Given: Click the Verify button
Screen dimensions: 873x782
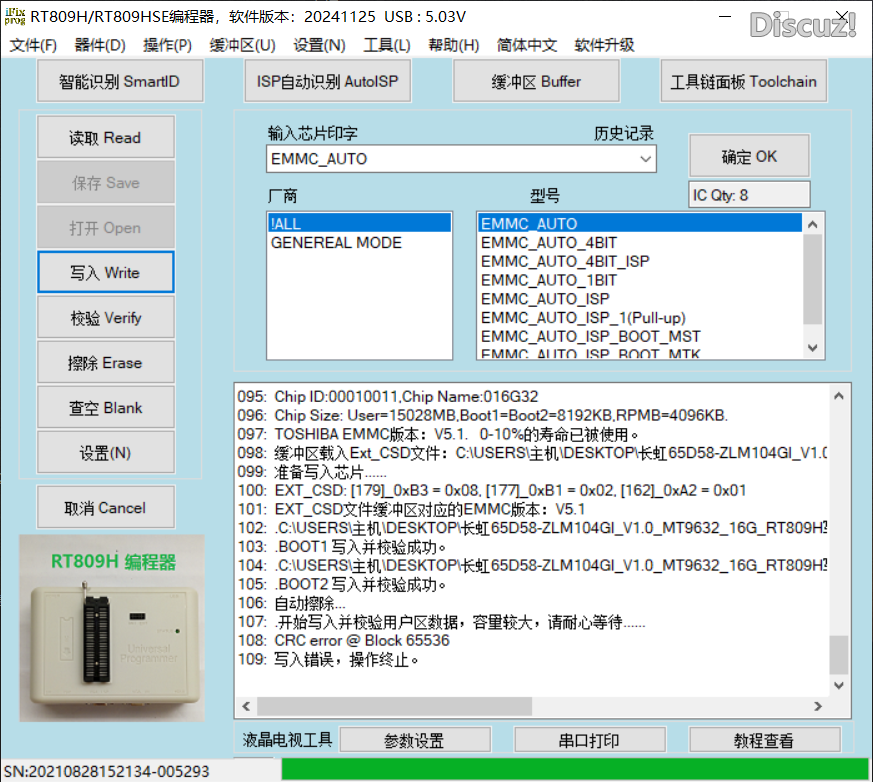Looking at the screenshot, I should 105,318.
